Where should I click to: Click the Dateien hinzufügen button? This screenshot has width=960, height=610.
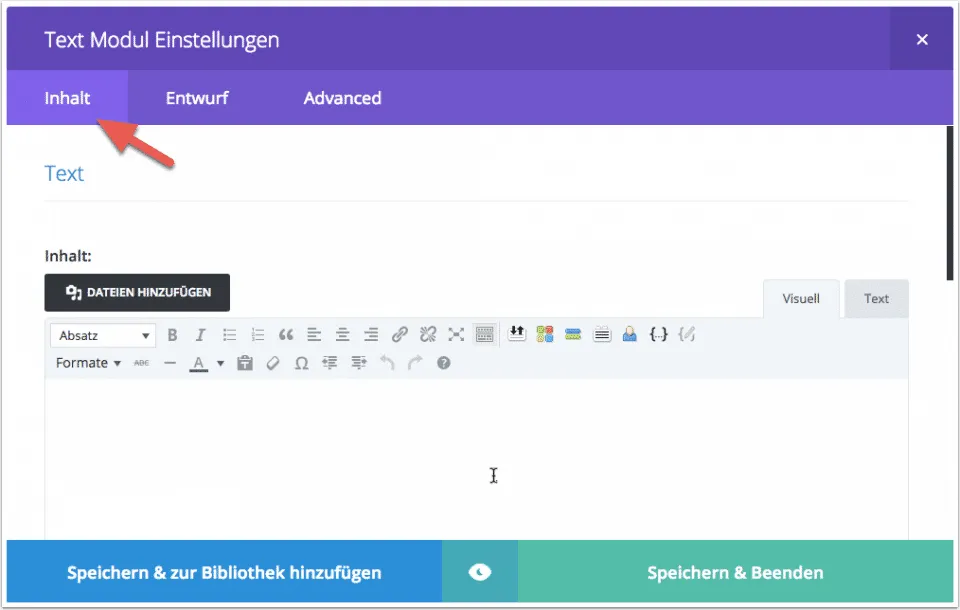137,293
